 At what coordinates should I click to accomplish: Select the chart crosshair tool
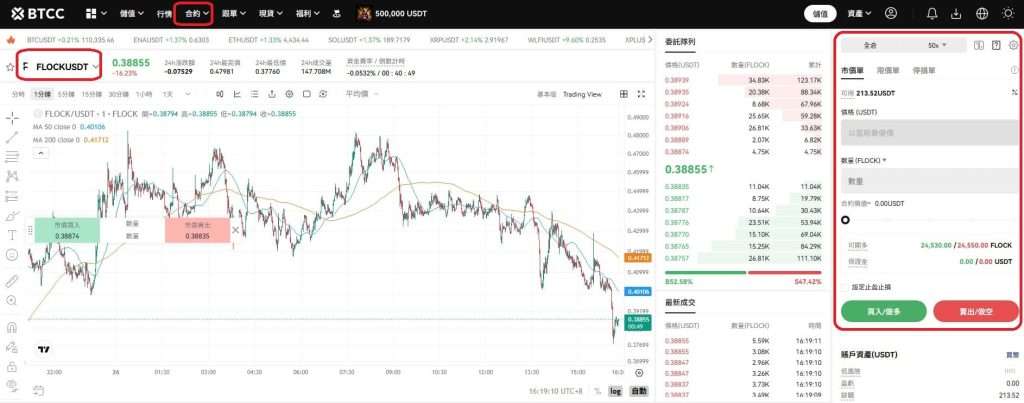pos(12,119)
